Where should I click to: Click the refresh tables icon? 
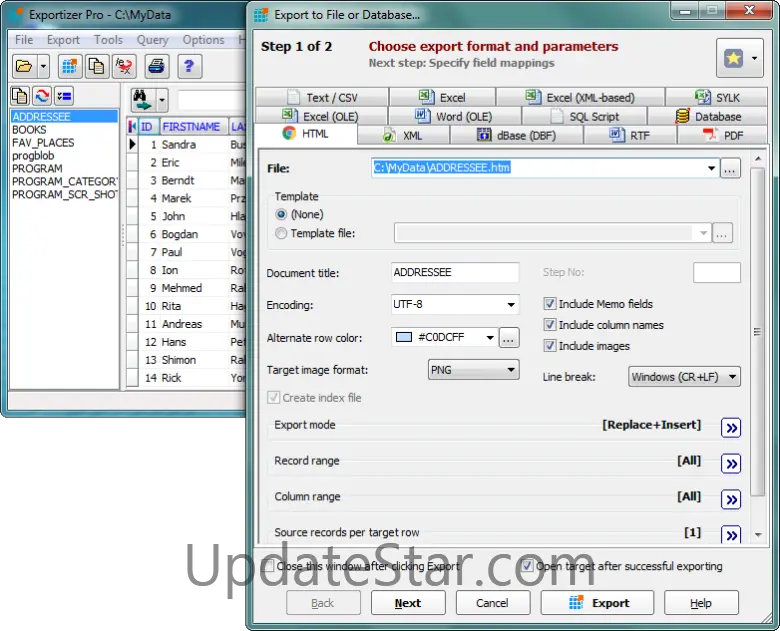click(41, 97)
